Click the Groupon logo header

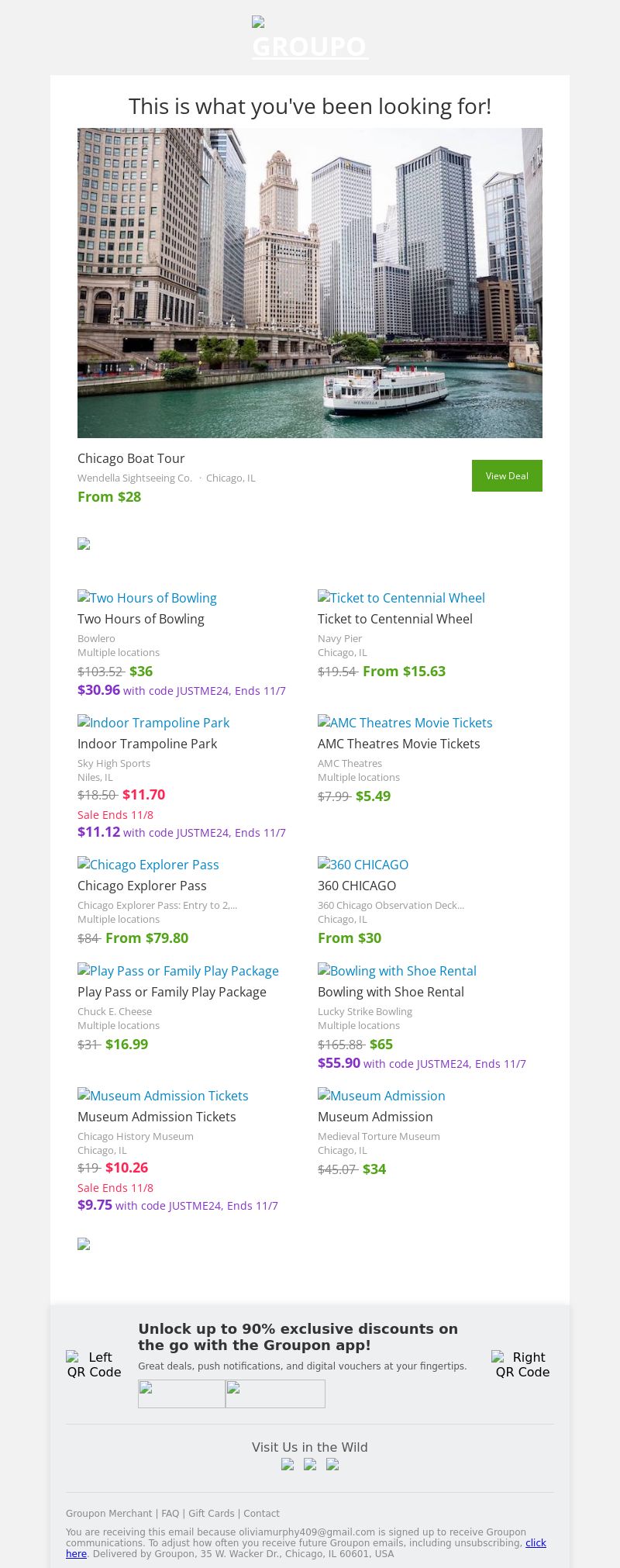(x=310, y=40)
